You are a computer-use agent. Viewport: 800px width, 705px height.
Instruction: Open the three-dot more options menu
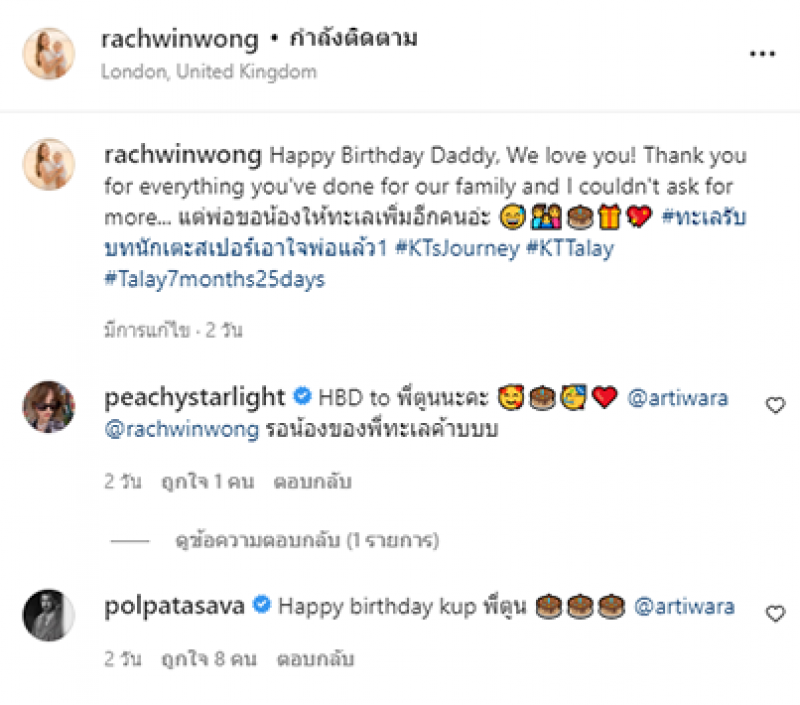pos(762,54)
